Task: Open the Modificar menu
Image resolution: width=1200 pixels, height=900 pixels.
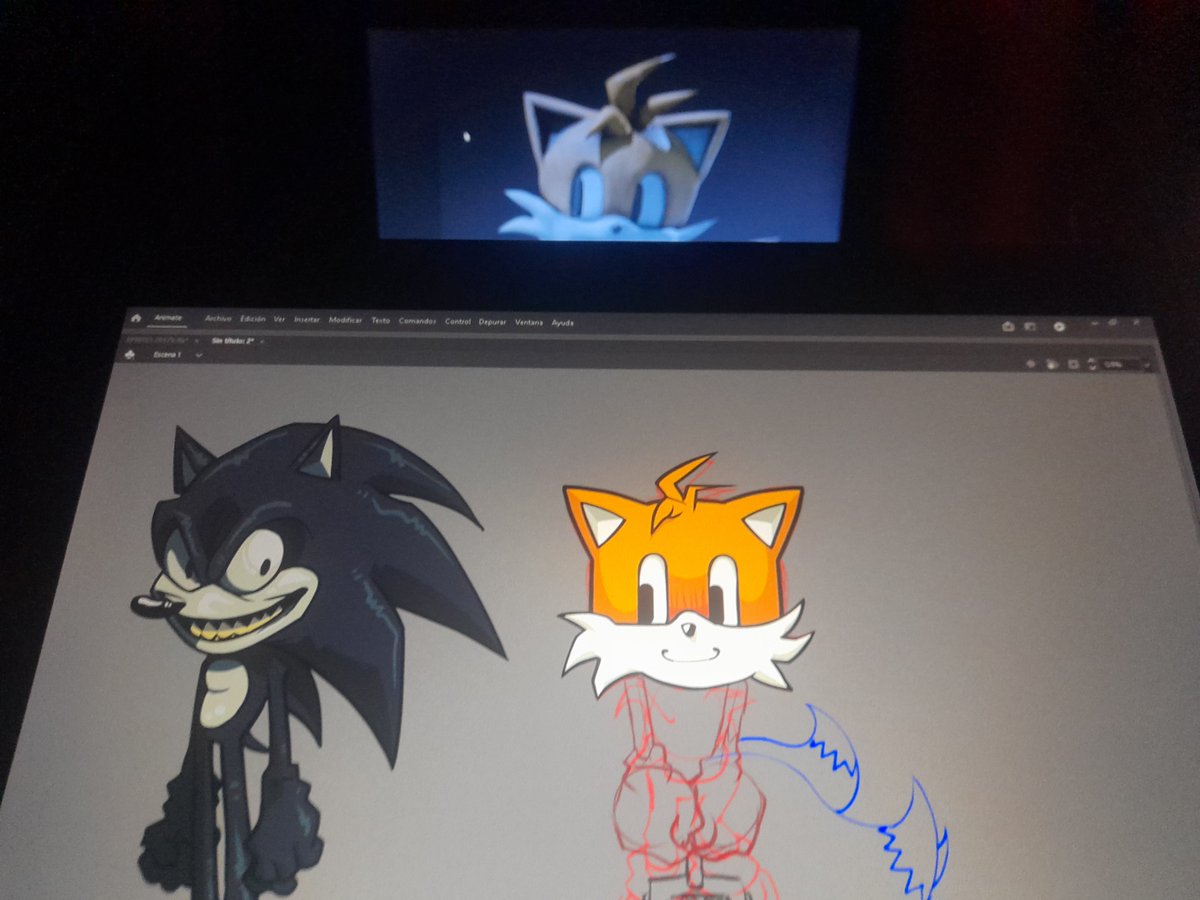Action: [345, 320]
